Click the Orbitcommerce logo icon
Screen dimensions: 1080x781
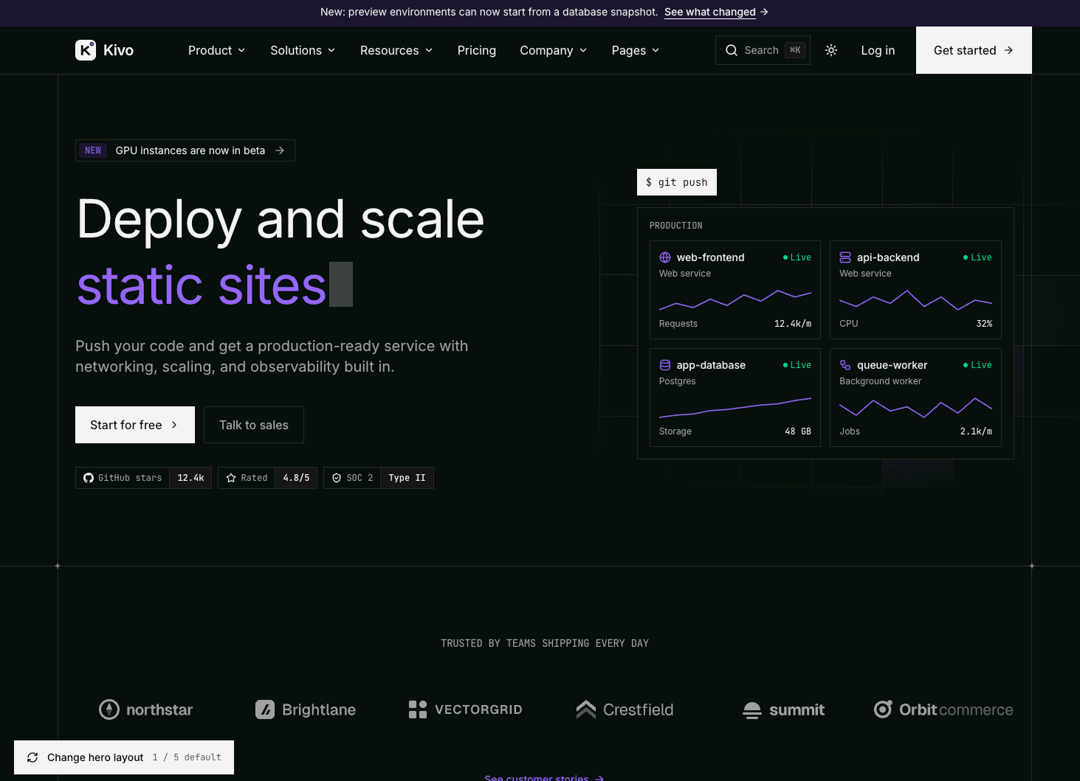pyautogui.click(x=883, y=709)
